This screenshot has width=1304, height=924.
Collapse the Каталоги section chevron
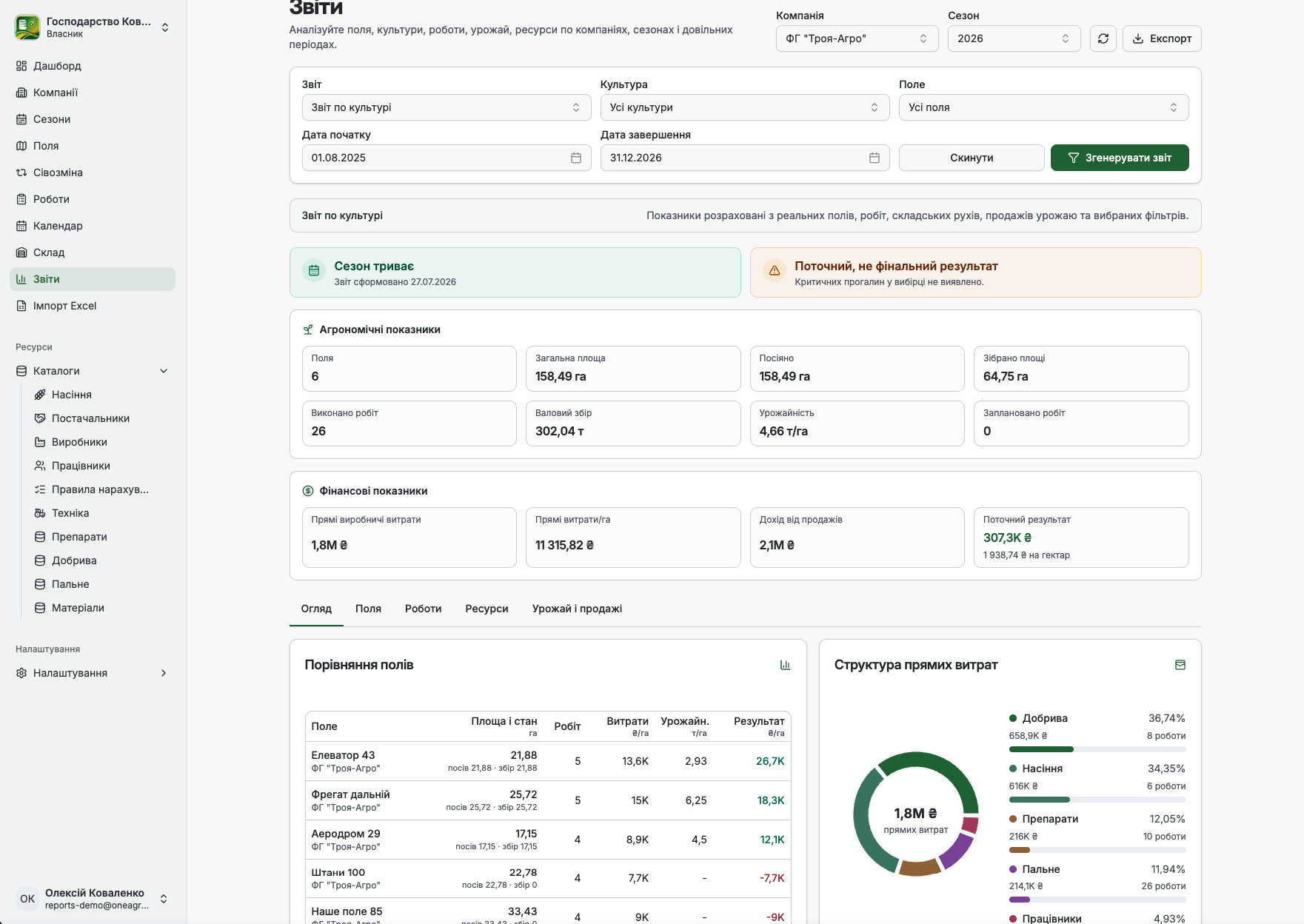pyautogui.click(x=164, y=371)
